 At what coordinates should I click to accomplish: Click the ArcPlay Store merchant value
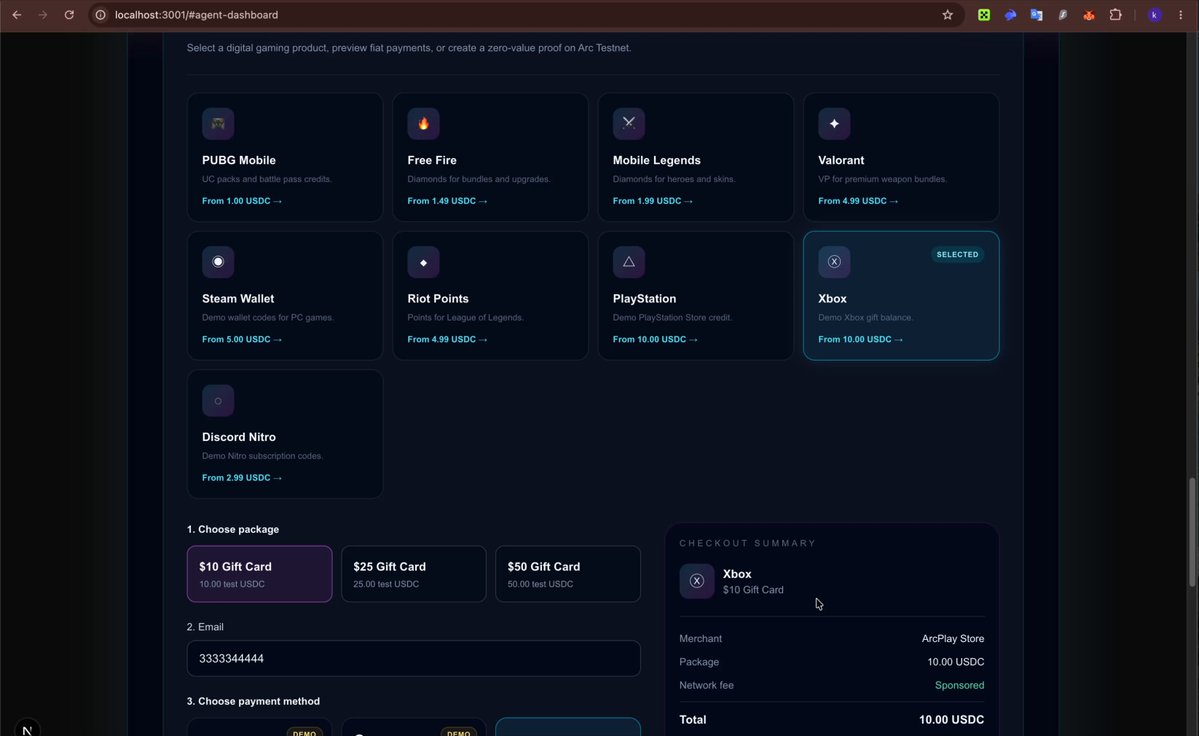[x=953, y=639]
